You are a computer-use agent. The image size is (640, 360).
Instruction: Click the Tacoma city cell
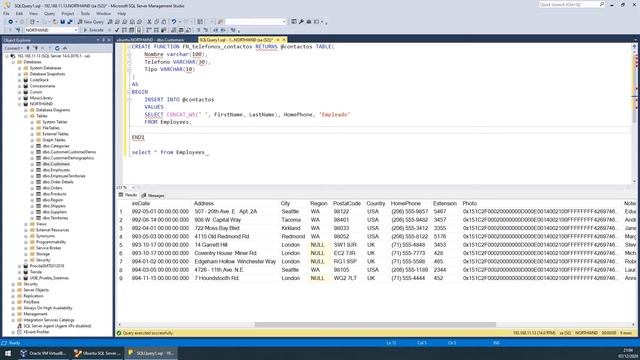tap(291, 220)
